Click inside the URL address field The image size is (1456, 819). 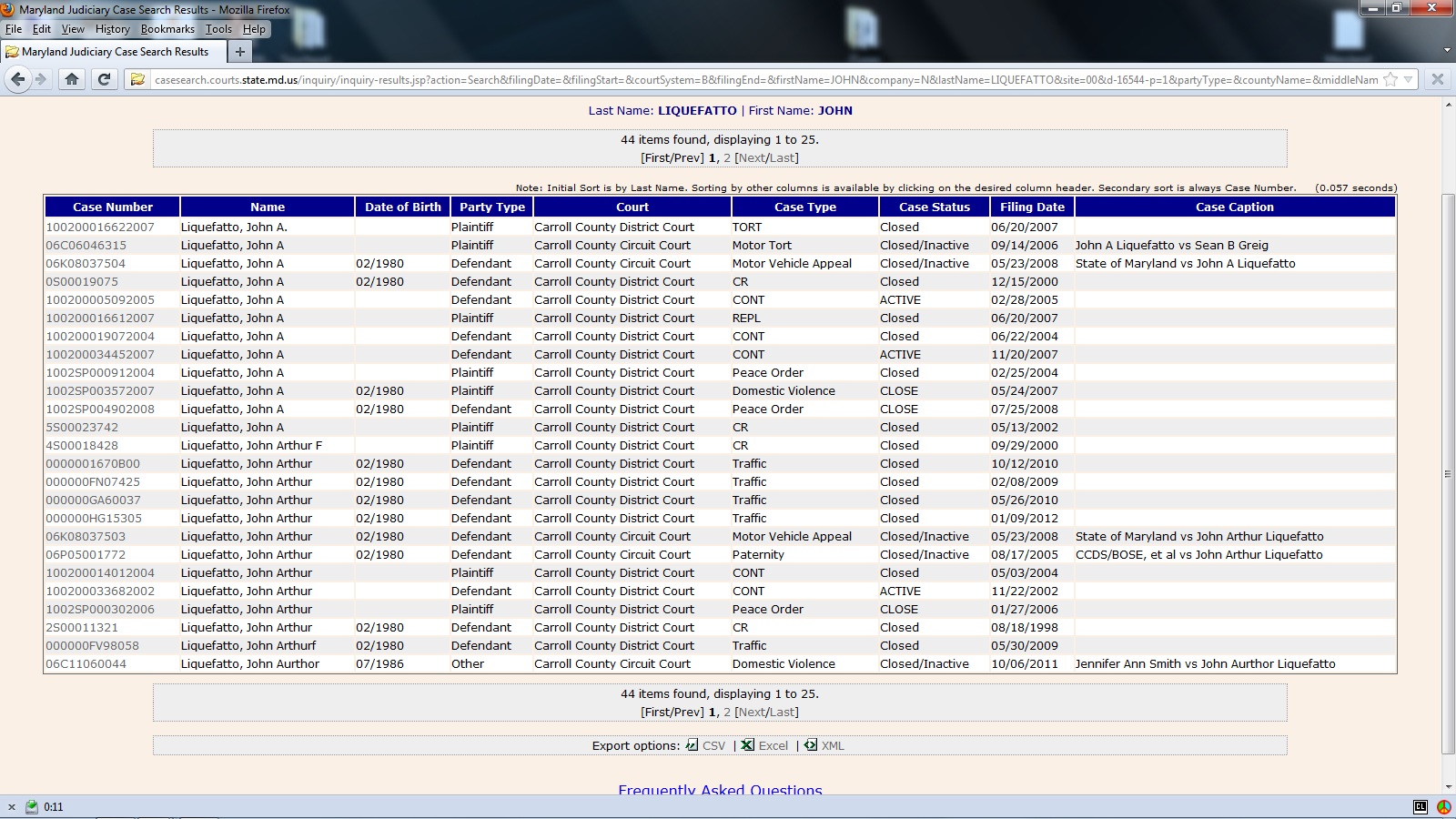(764, 79)
